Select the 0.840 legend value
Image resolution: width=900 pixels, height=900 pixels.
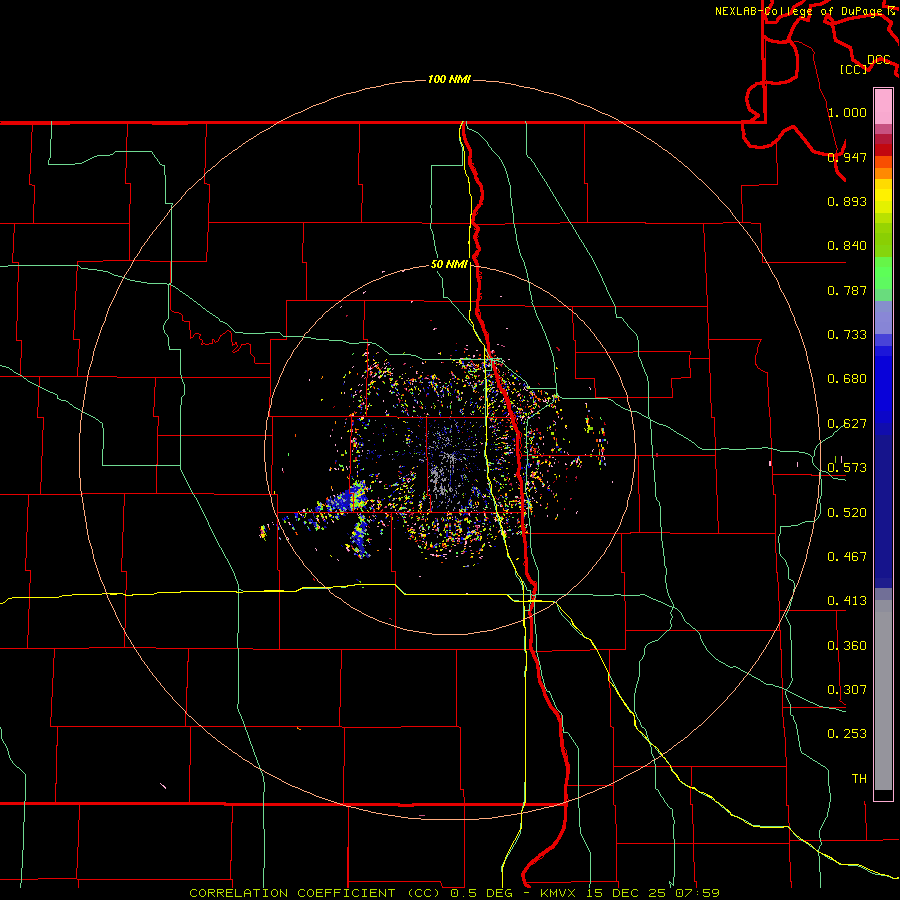click(x=847, y=245)
